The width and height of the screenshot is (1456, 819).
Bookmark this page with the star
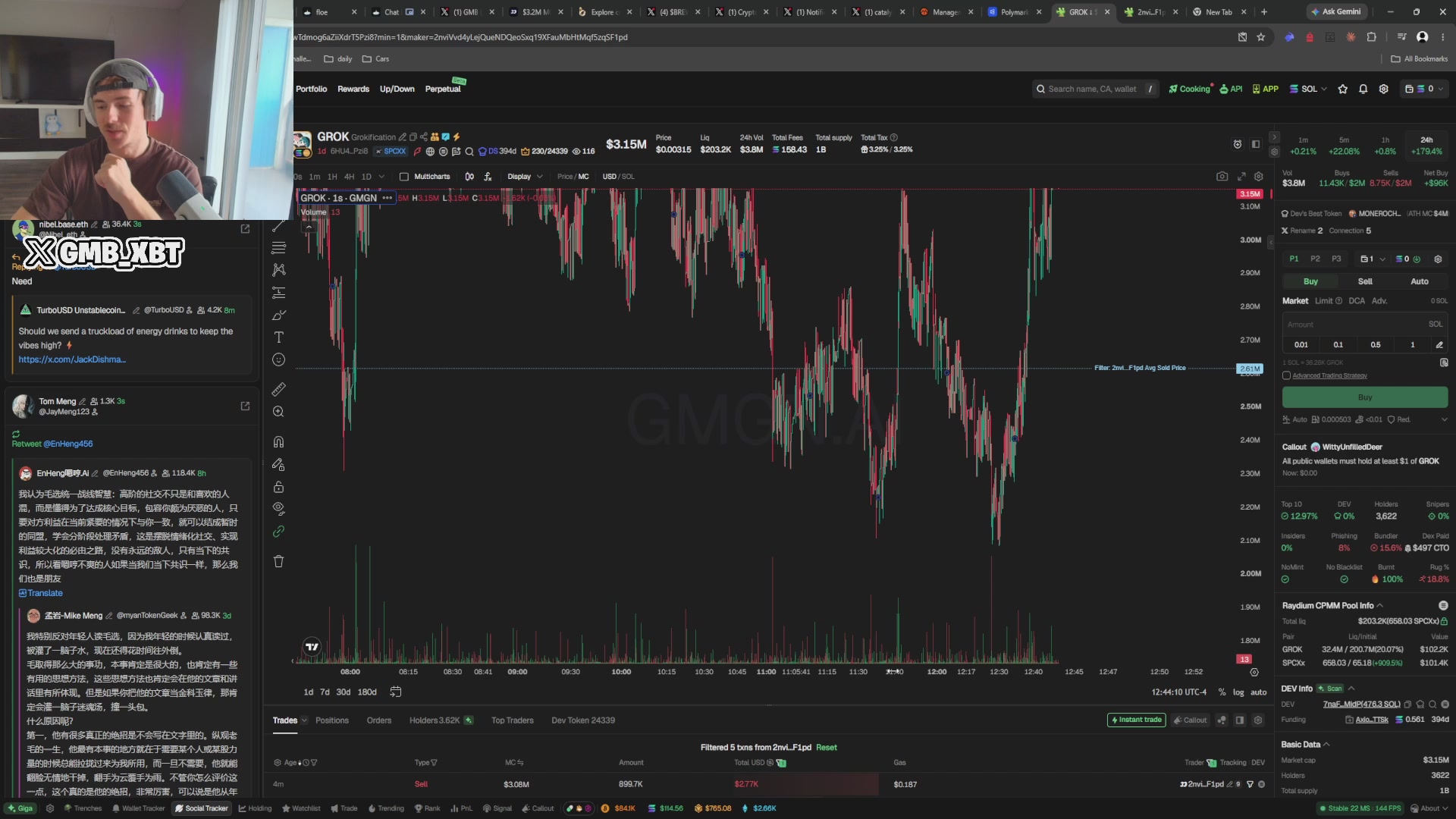[x=1261, y=37]
